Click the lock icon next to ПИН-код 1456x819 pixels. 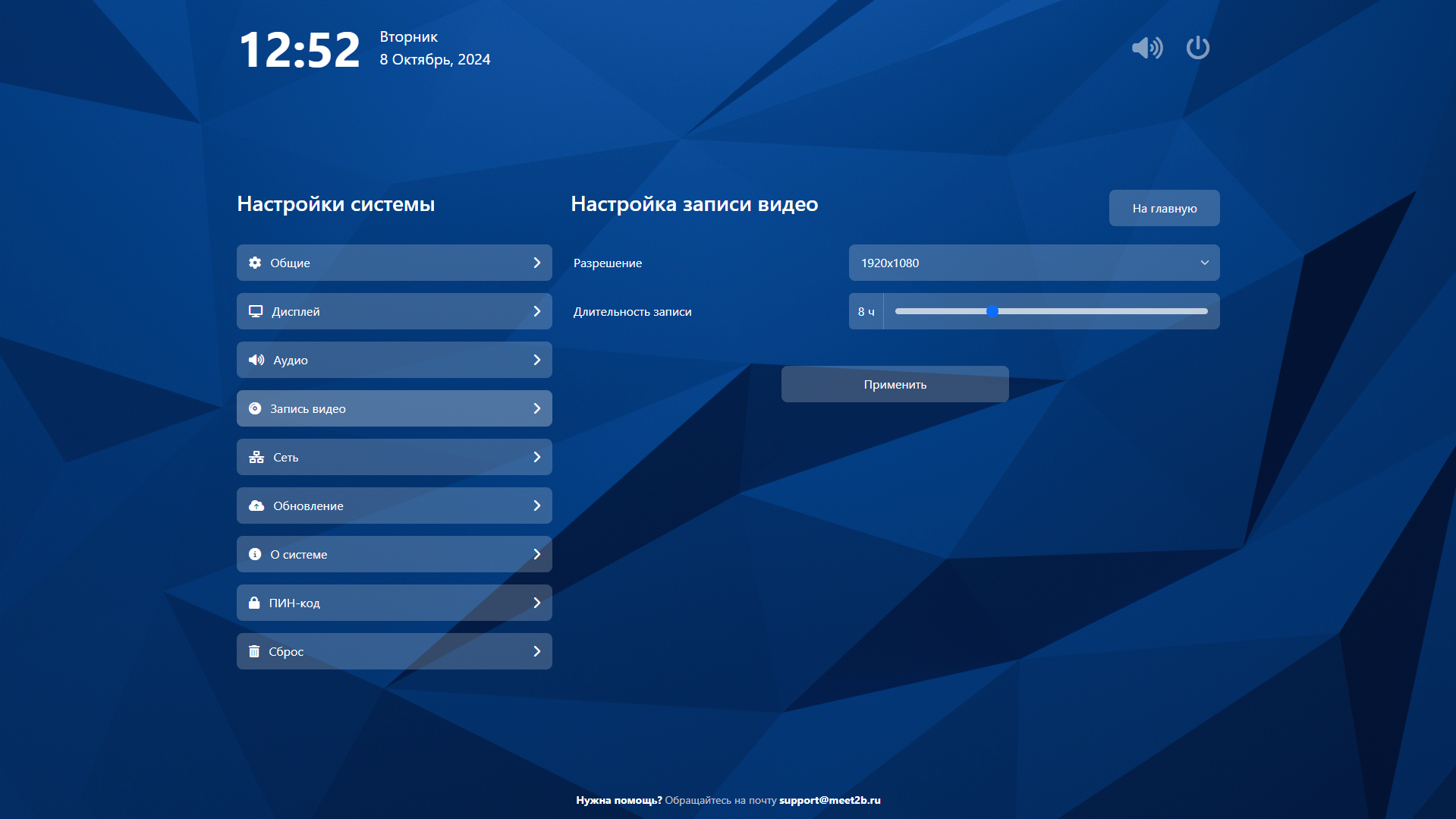coord(254,603)
